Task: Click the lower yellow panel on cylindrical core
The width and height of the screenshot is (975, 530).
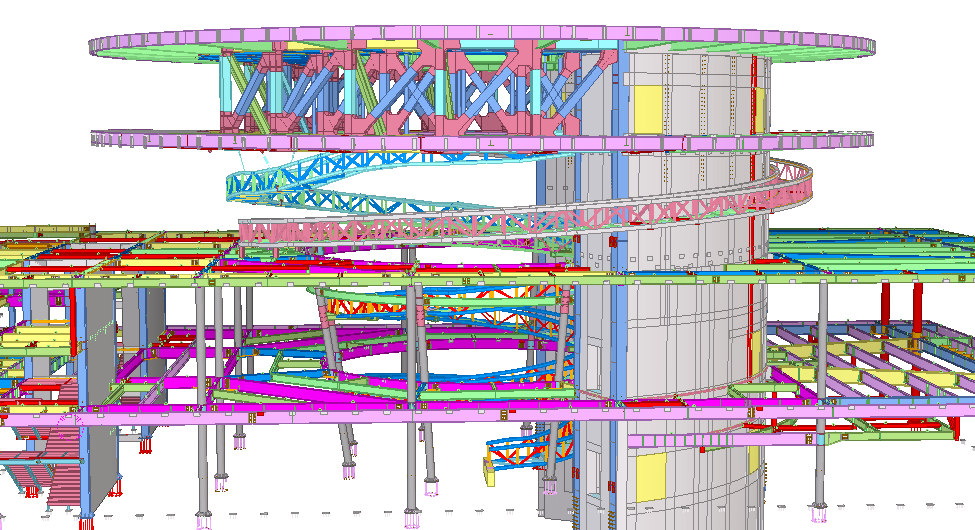Action: click(649, 476)
